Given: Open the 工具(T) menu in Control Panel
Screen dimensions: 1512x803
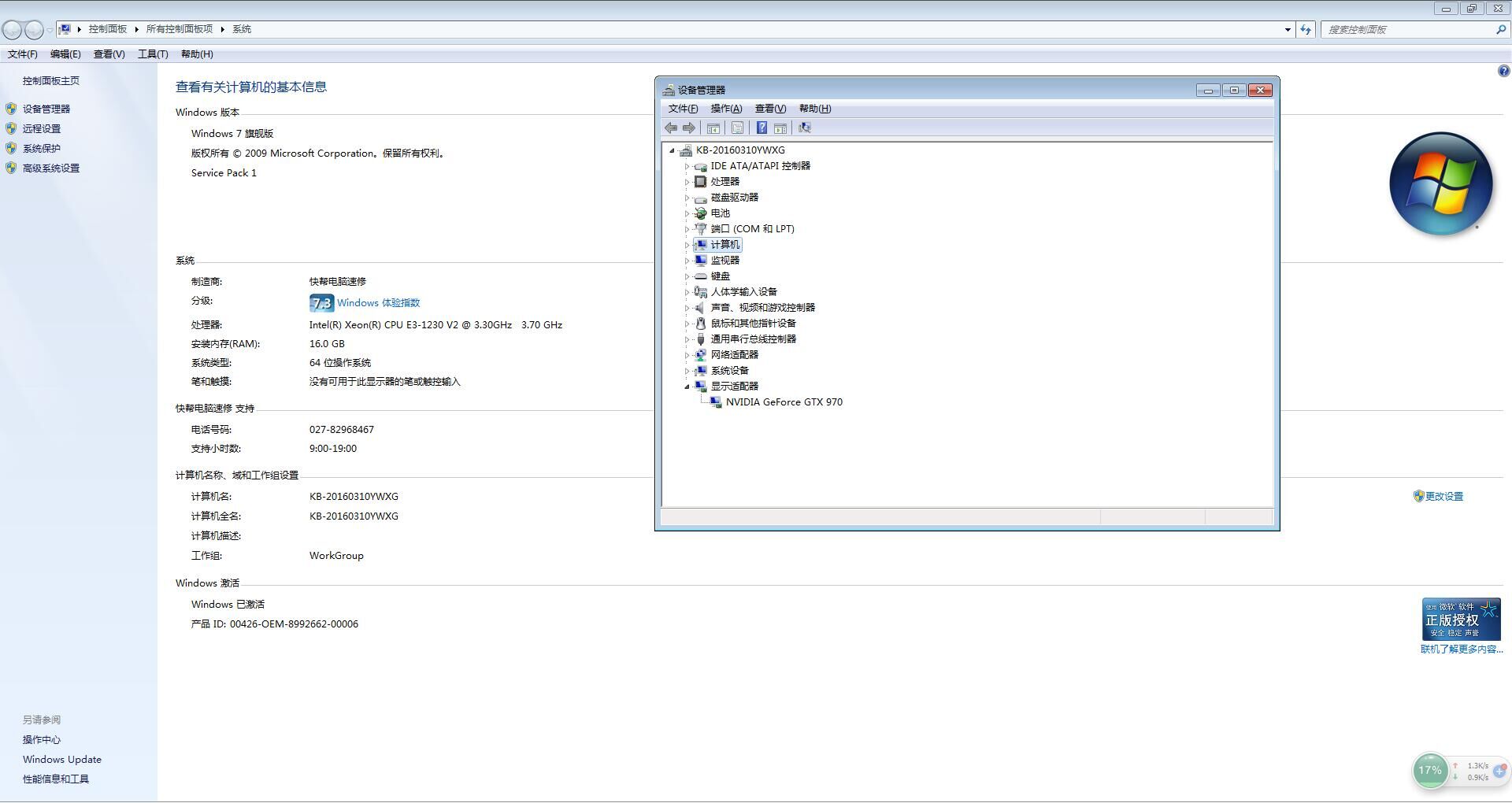Looking at the screenshot, I should [x=153, y=54].
